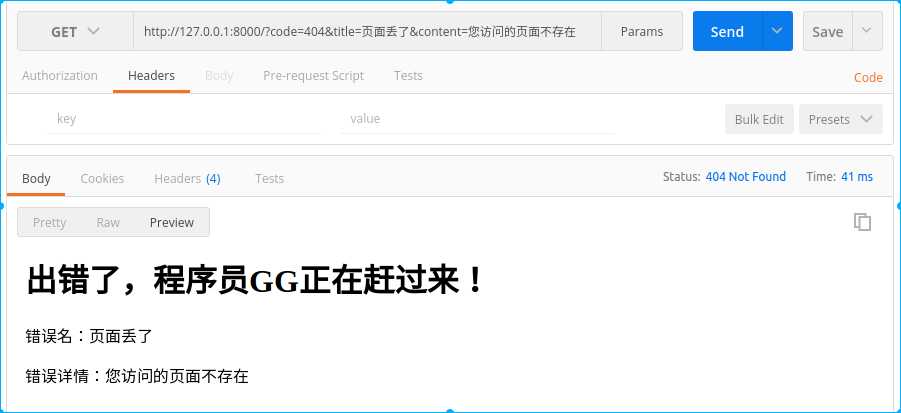Open Pre-request Script tab
The width and height of the screenshot is (901, 413).
313,76
